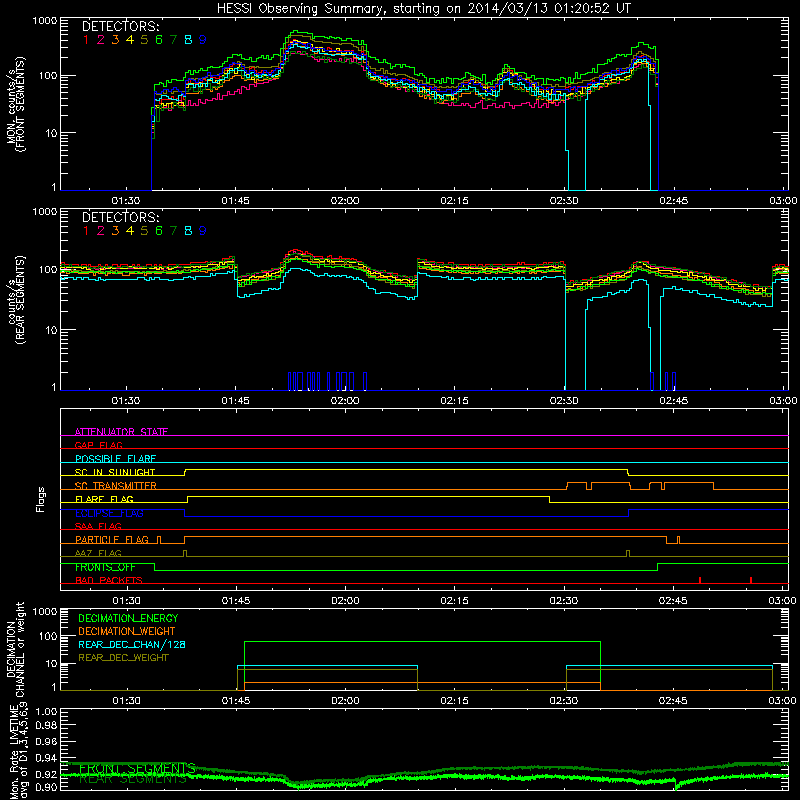
Task: Click green detector 6 in rear segments legend
Action: (x=159, y=231)
